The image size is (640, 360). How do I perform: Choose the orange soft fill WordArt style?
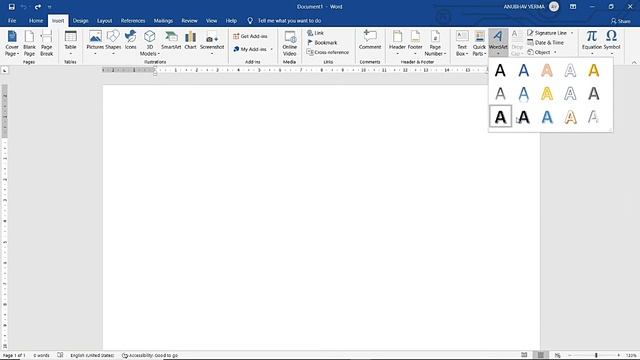point(547,71)
